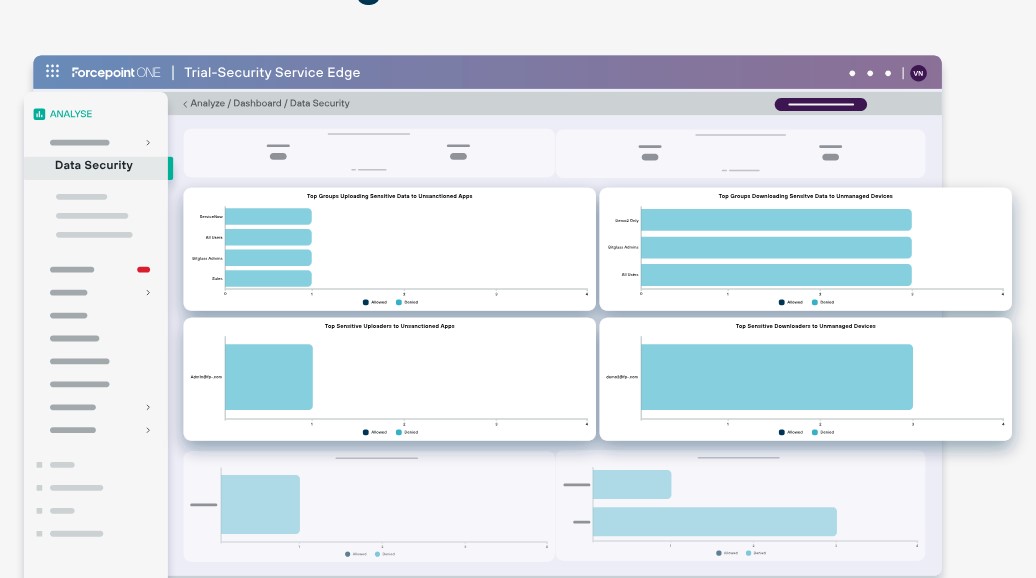Toggle Denied legend in Top Sensitive Uploaders chart
Image resolution: width=1036 pixels, height=578 pixels.
point(407,433)
